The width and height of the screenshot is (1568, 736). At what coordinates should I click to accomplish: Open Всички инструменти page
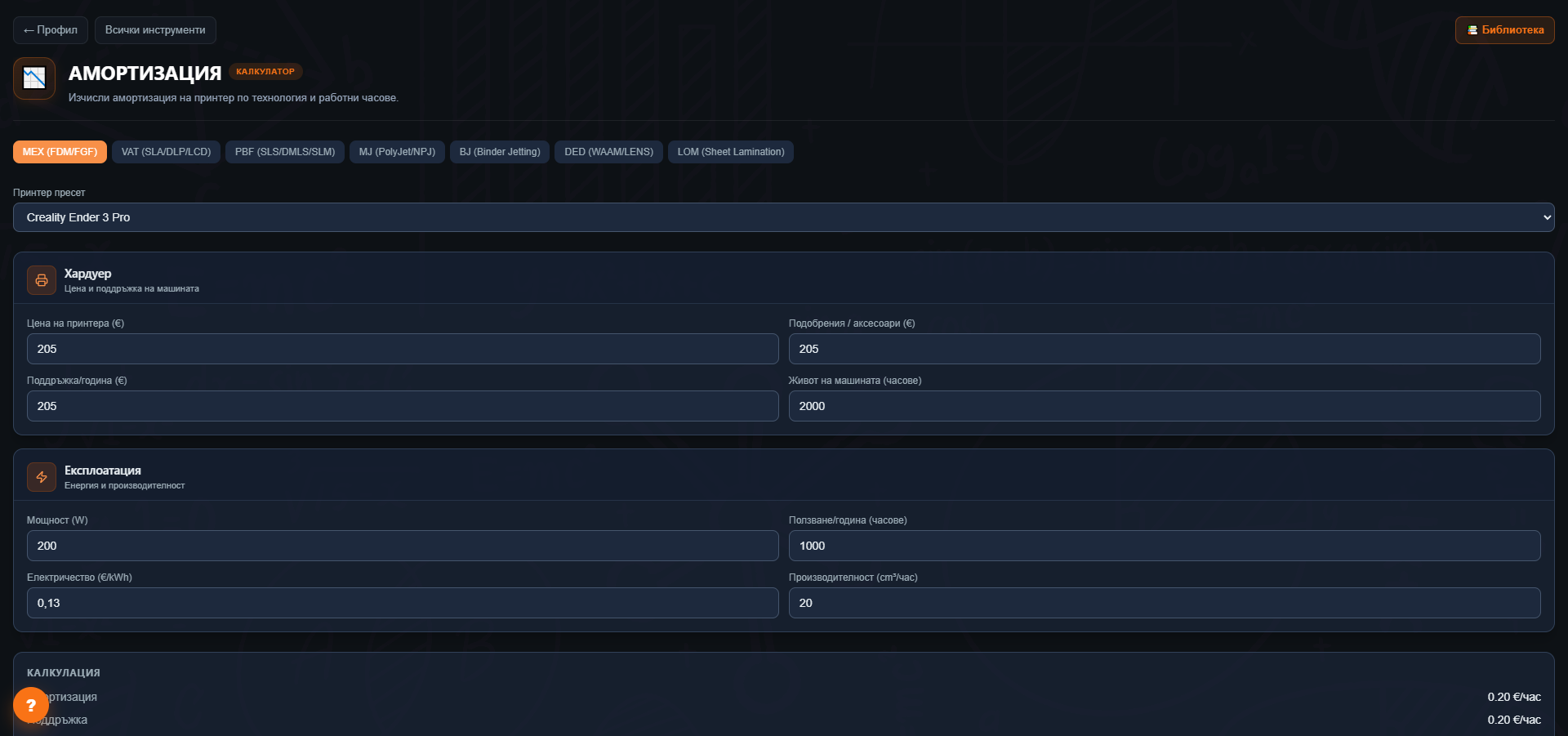tap(155, 30)
